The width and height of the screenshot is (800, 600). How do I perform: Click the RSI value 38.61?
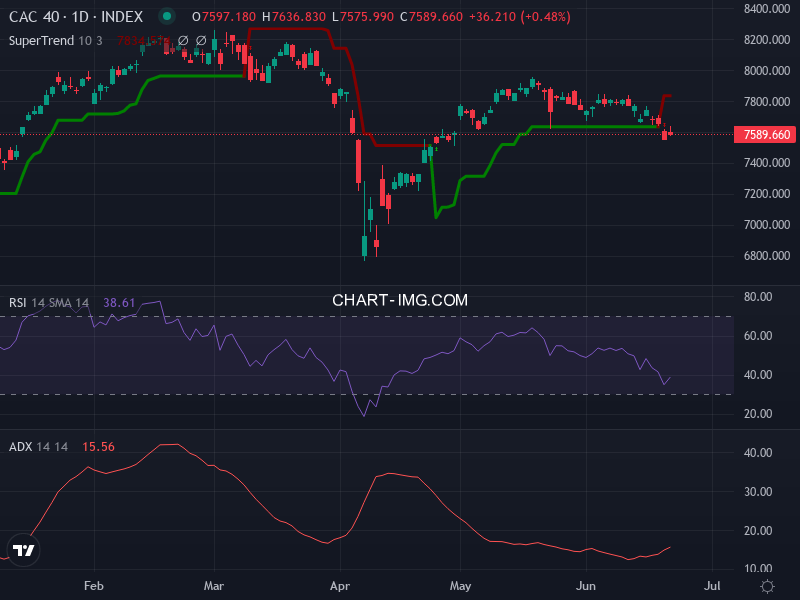[119, 303]
